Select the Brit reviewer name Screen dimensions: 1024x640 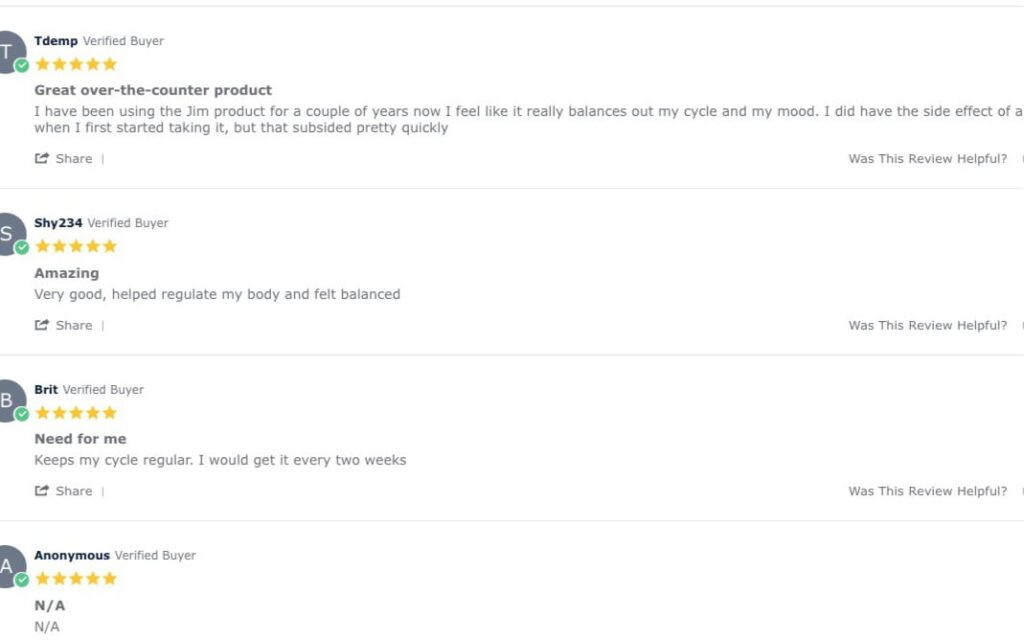(x=46, y=389)
